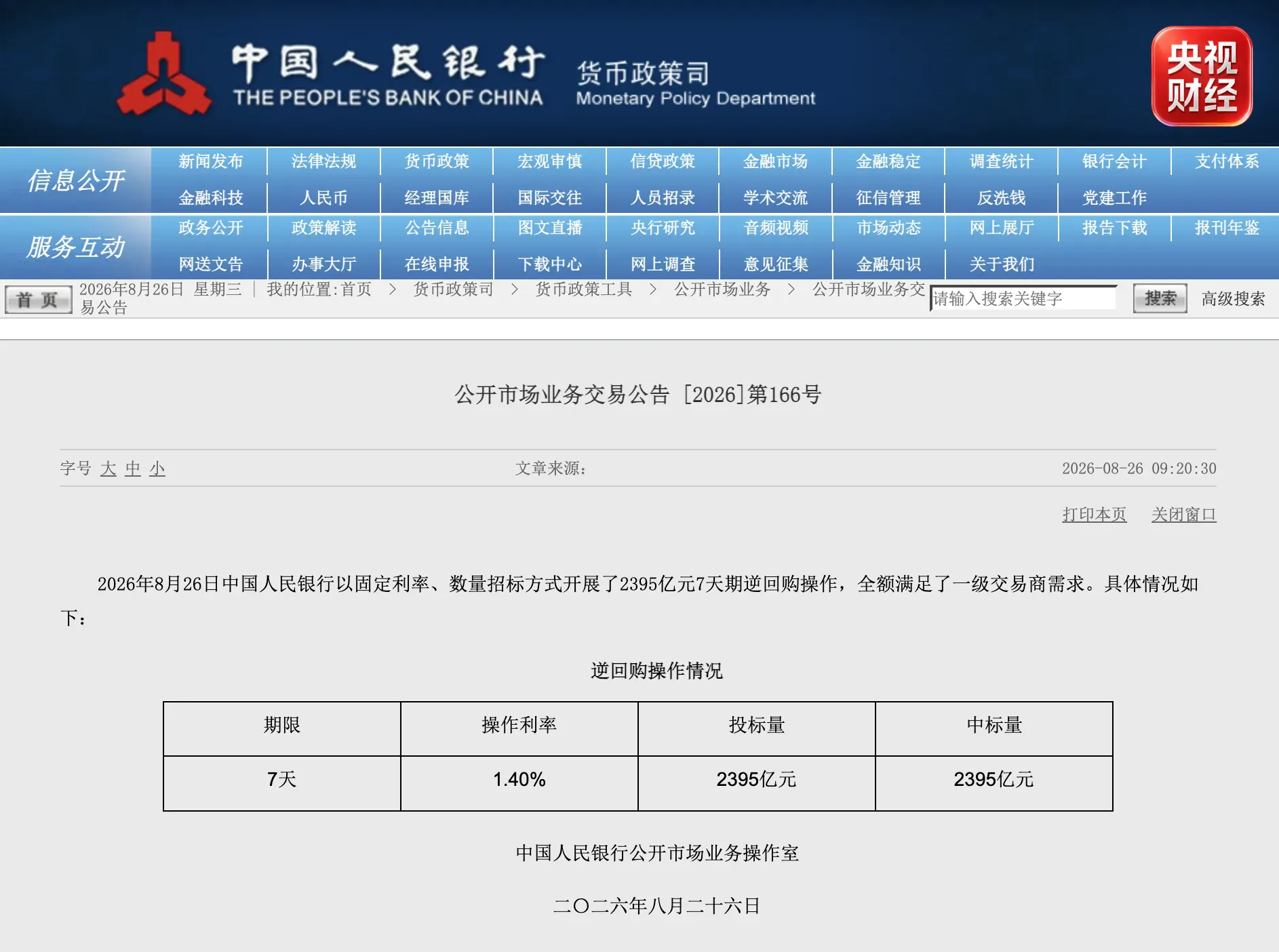Go to 央行研究

point(663,228)
